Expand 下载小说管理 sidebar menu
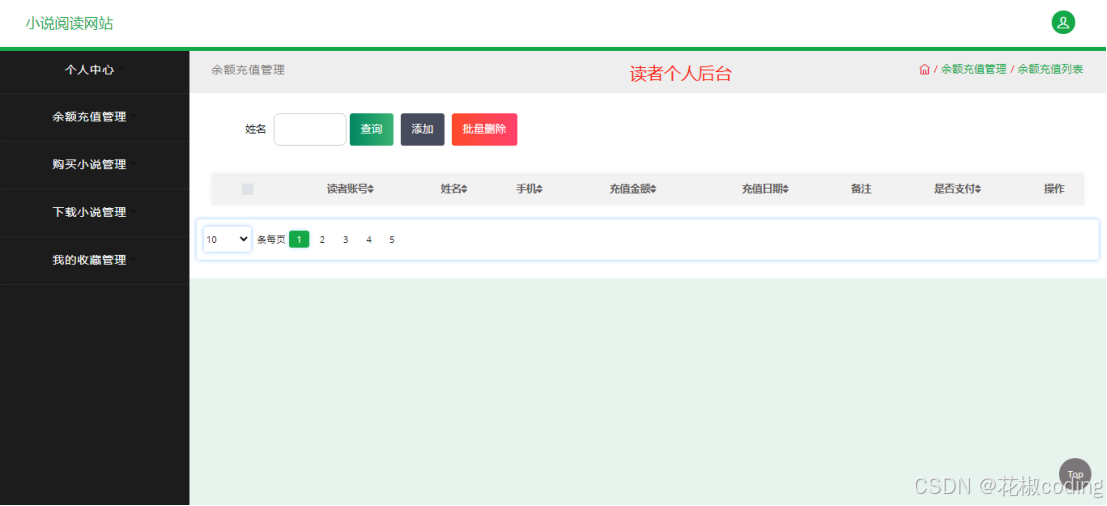Viewport: 1107px width, 506px height. click(x=95, y=212)
